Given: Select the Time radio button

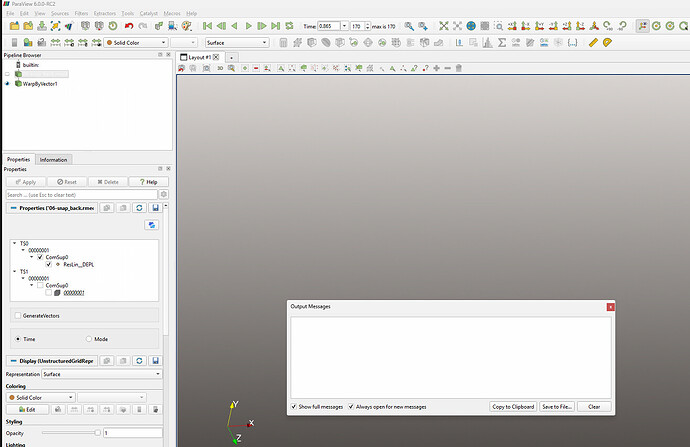Looking at the screenshot, I should [x=18, y=339].
